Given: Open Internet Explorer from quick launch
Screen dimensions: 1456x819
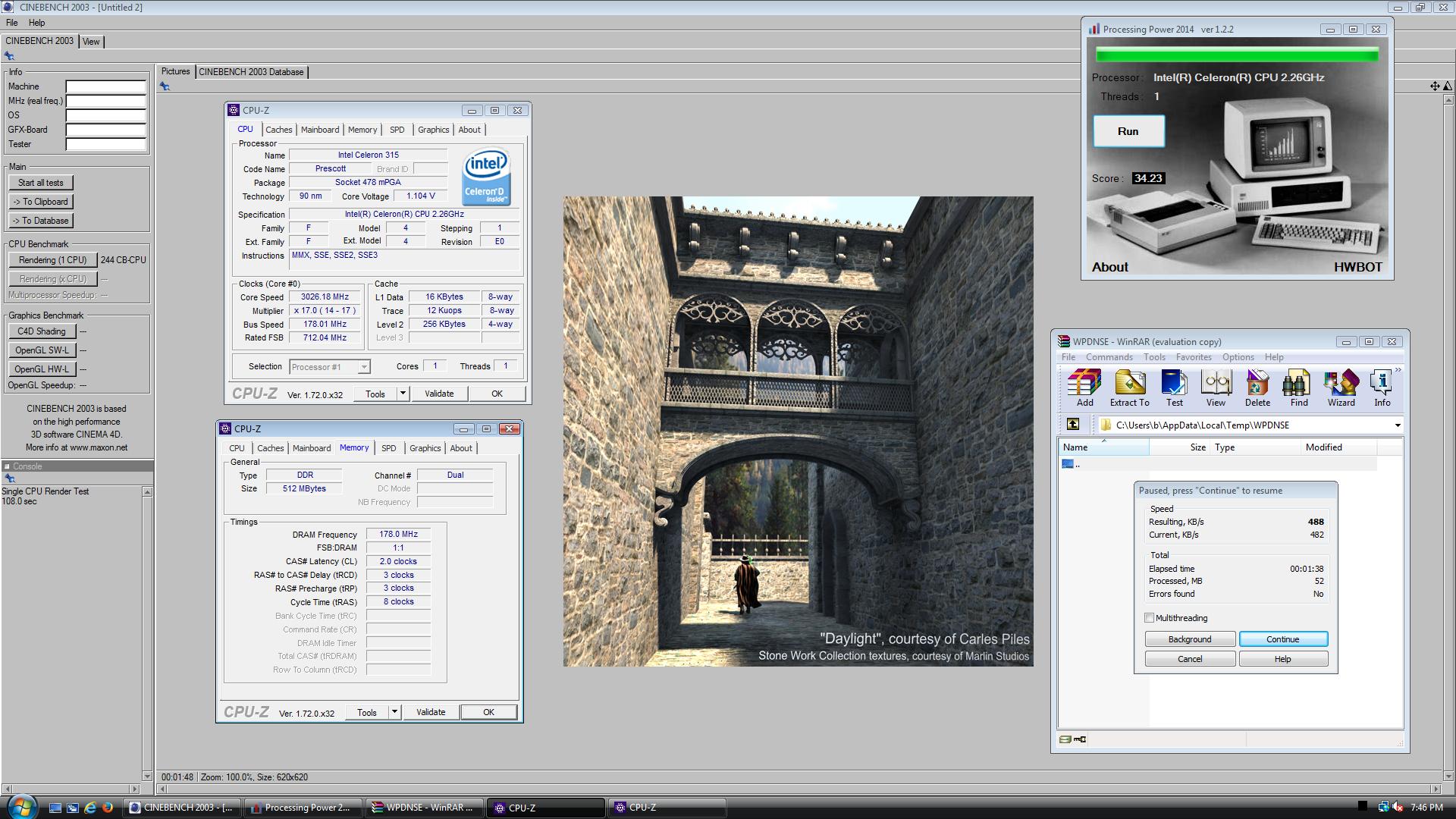Looking at the screenshot, I should coord(90,808).
